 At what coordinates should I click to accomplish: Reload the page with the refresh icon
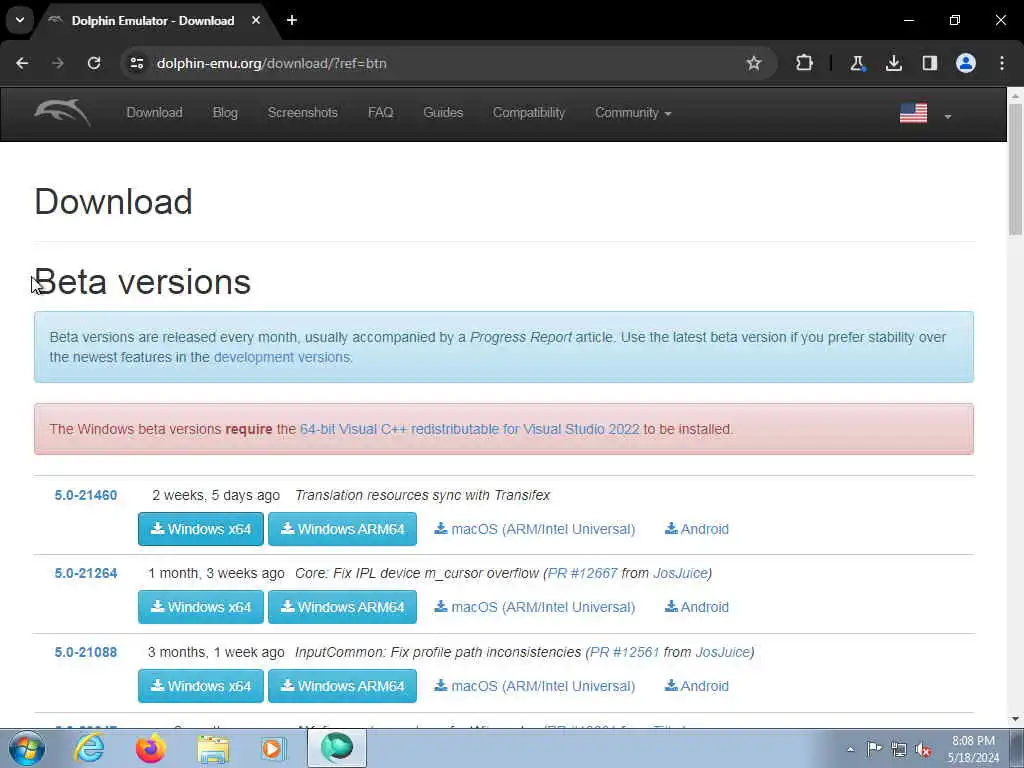(94, 63)
